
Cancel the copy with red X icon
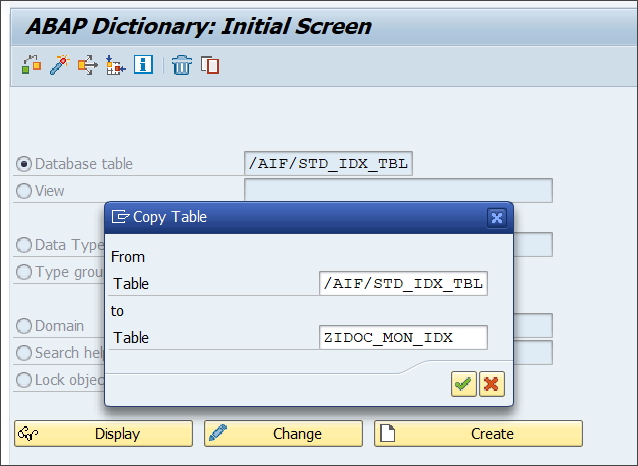(x=492, y=384)
